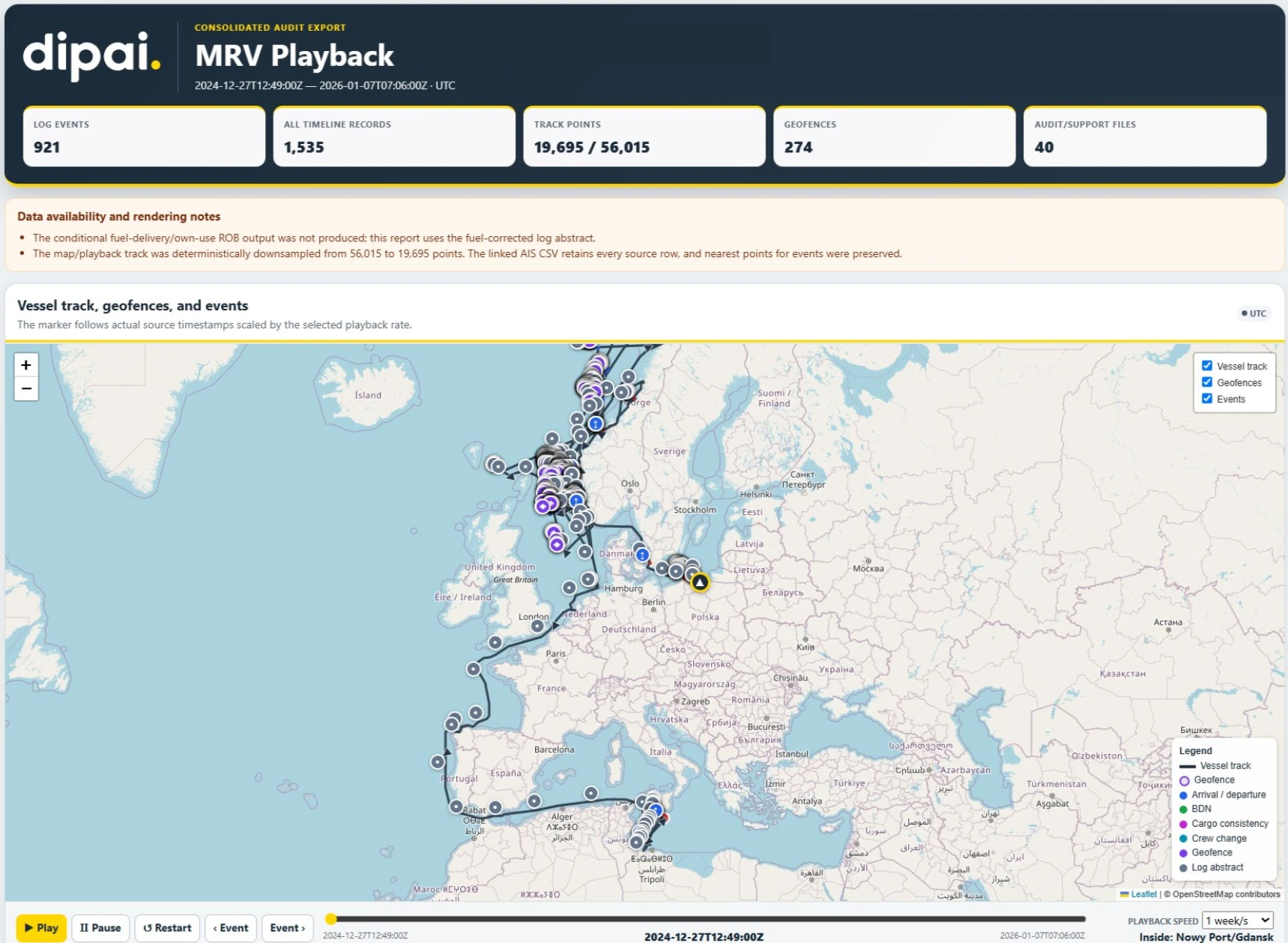Screen dimensions: 1288x943
Task: Click the OpenStreetMap contributors attribution text
Action: 1226,894
